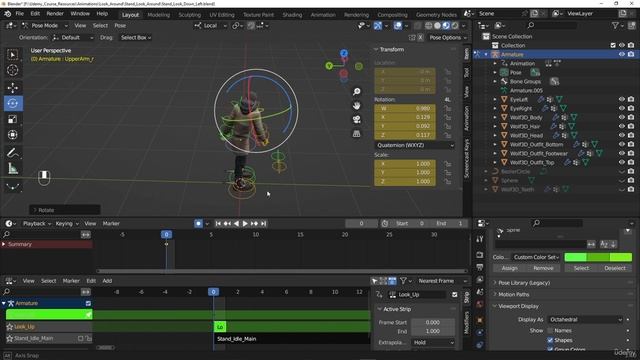Choose the Rotate tool
The width and height of the screenshot is (640, 360).
click(13, 103)
